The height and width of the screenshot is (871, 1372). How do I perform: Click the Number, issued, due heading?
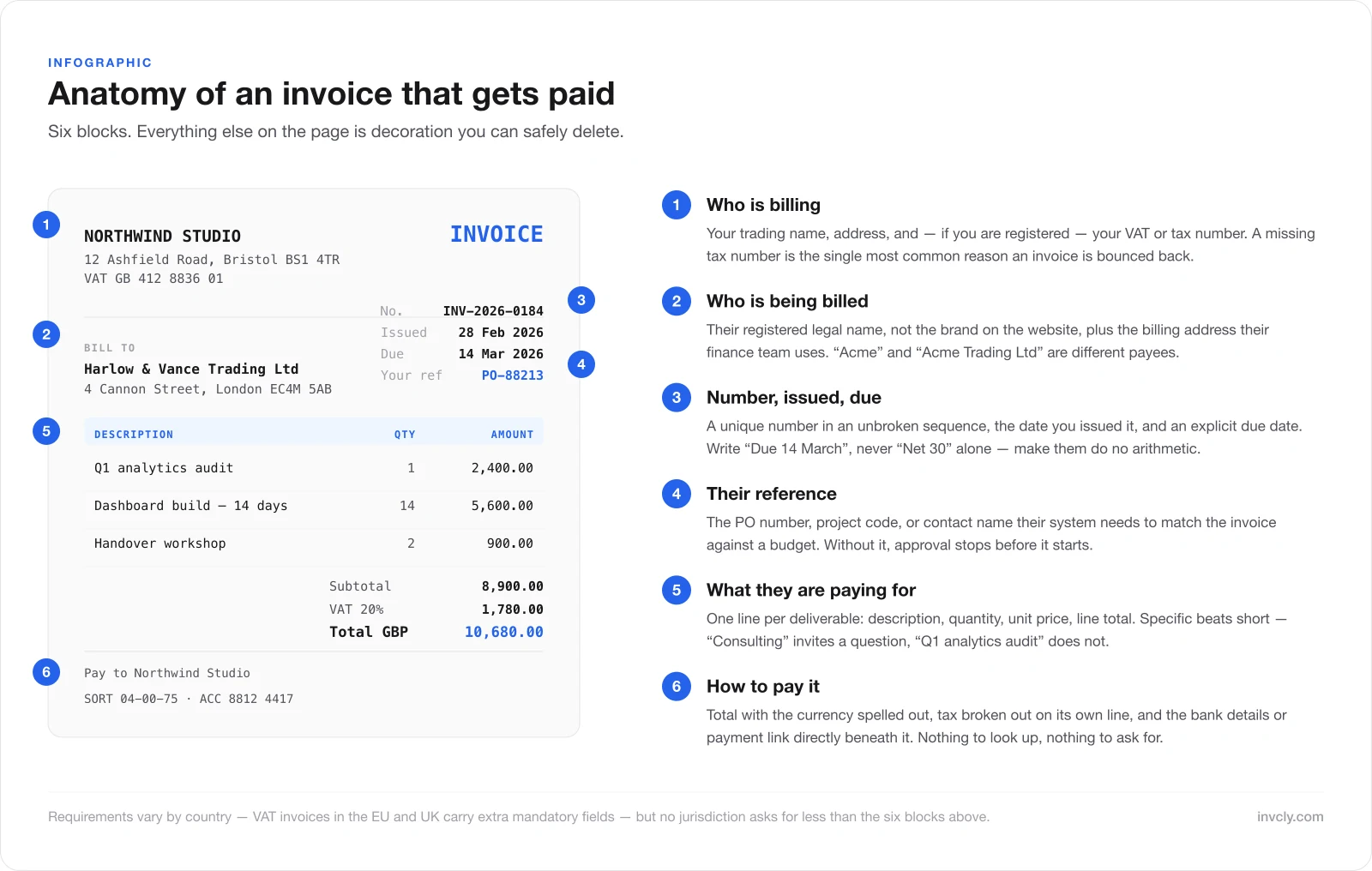[x=794, y=398]
